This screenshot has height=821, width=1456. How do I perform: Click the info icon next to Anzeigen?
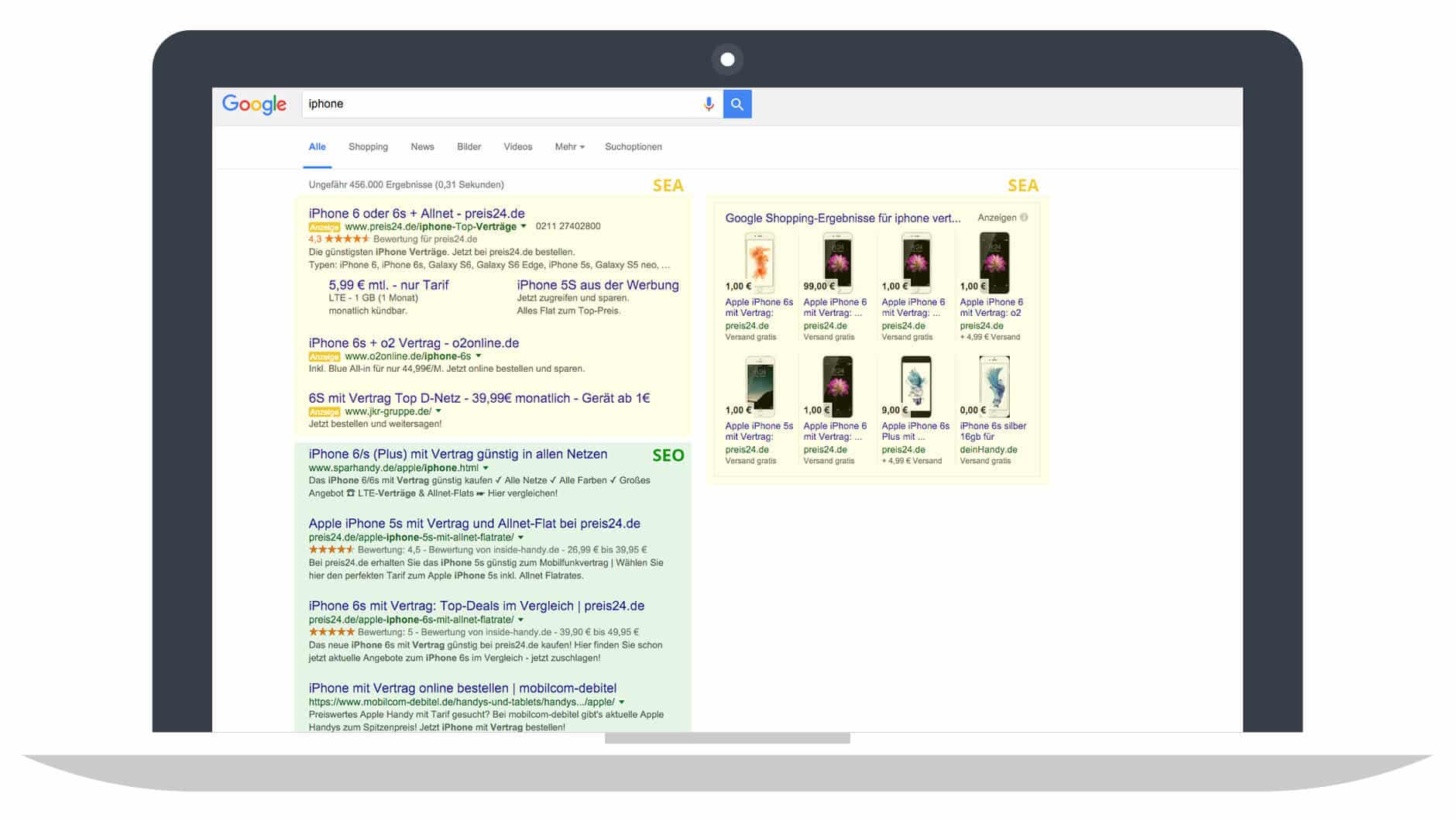tap(1024, 218)
